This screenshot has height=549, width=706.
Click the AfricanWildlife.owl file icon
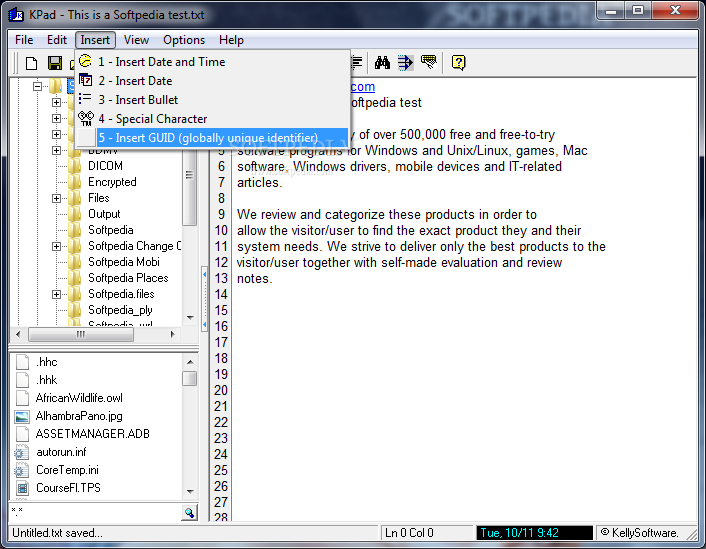(23, 398)
